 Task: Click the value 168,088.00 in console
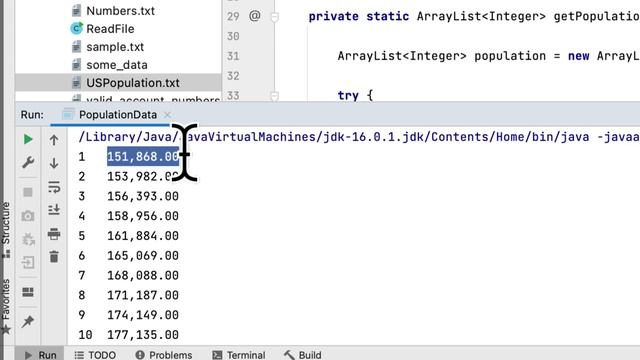click(x=143, y=276)
